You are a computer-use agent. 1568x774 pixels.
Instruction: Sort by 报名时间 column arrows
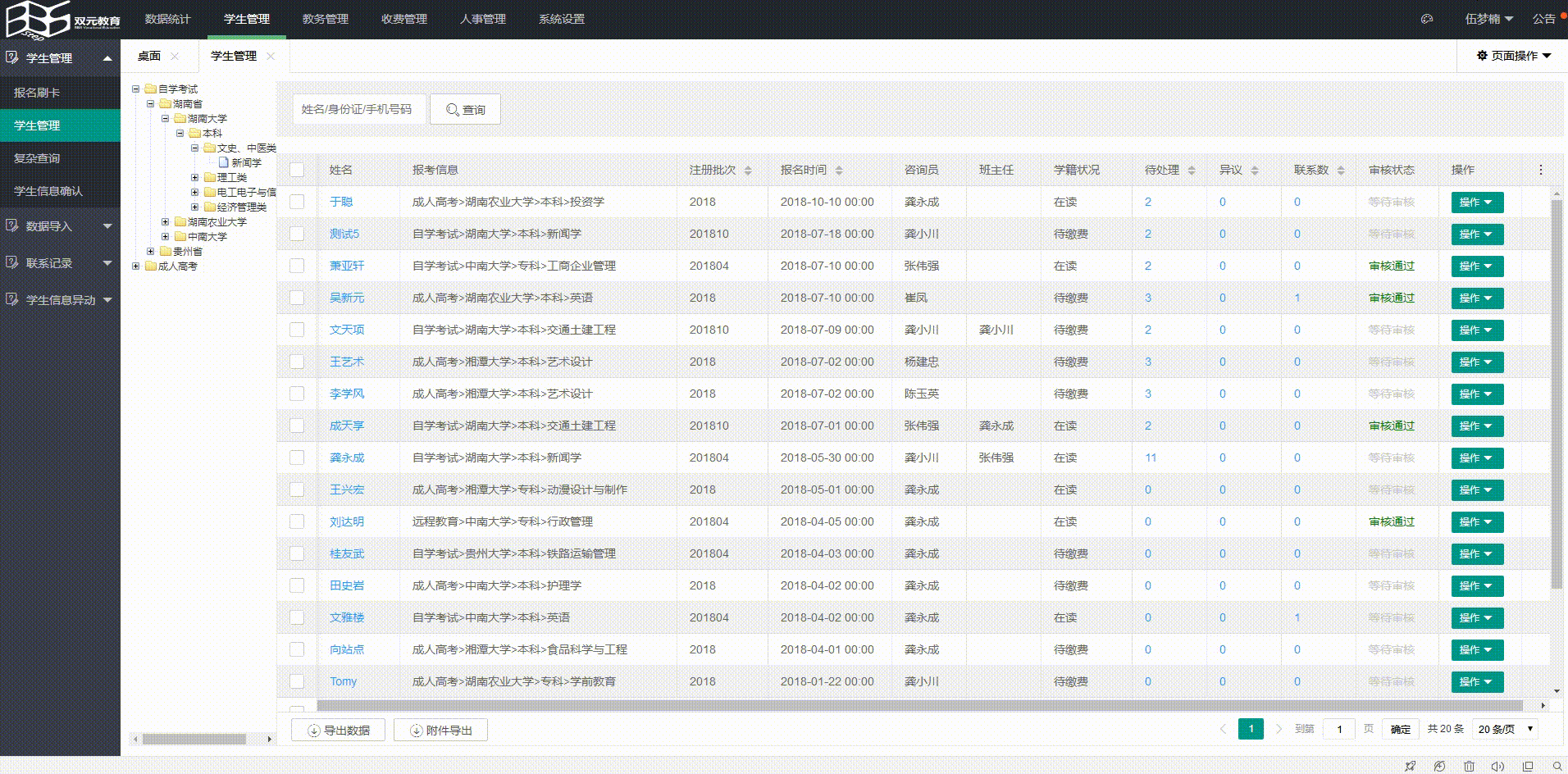click(x=838, y=171)
